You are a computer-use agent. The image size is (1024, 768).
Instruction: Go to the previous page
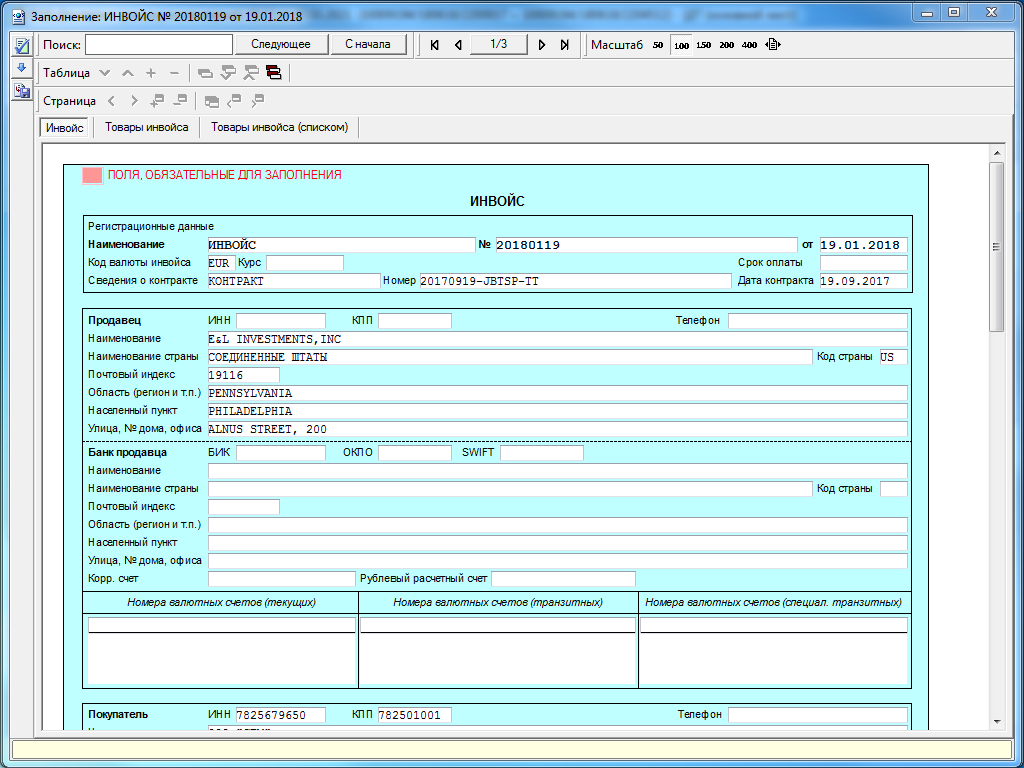[458, 45]
